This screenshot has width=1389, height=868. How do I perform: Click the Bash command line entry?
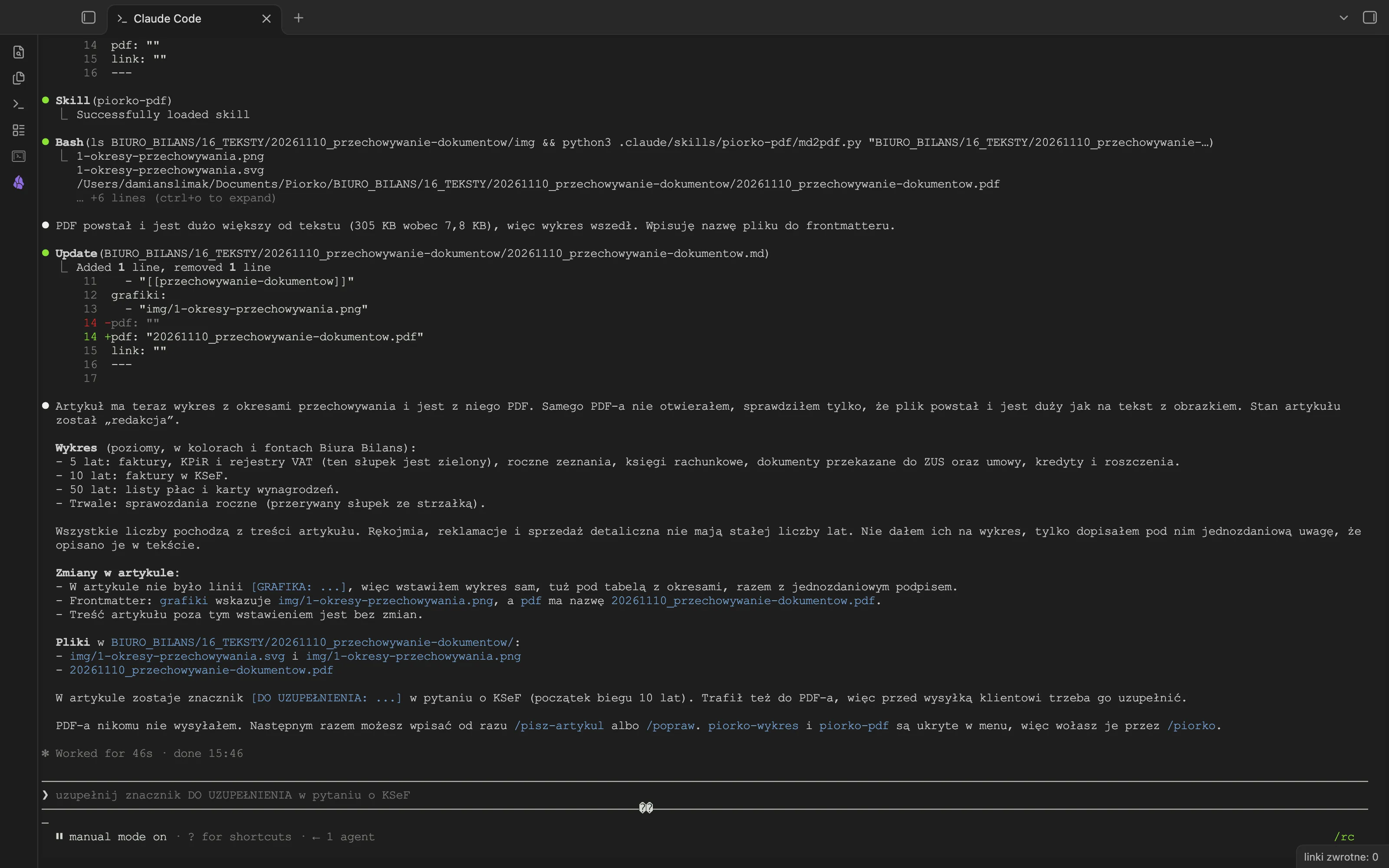(634, 142)
